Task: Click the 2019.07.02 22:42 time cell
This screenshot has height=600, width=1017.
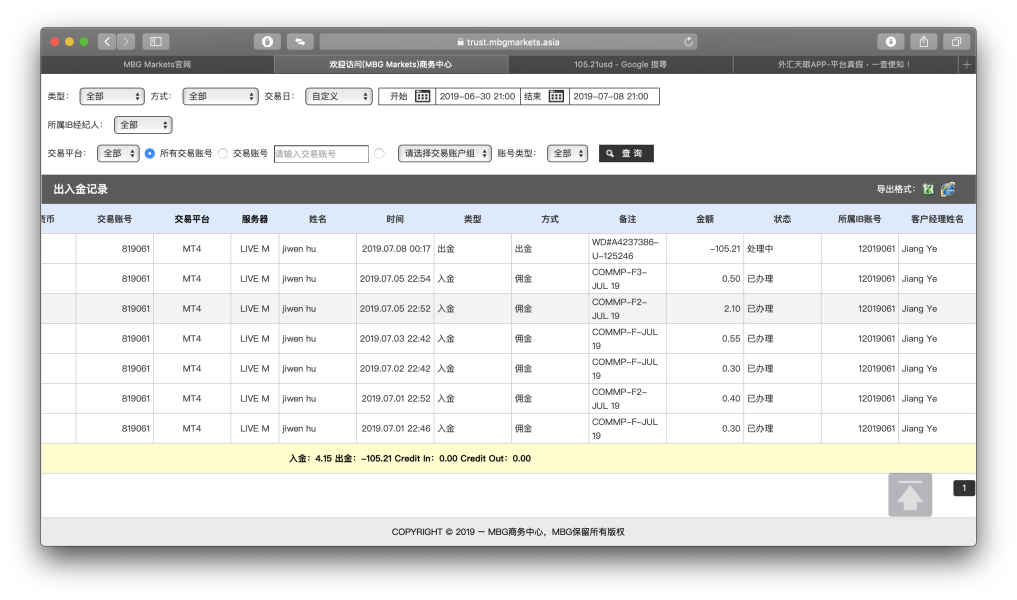Action: [x=395, y=368]
